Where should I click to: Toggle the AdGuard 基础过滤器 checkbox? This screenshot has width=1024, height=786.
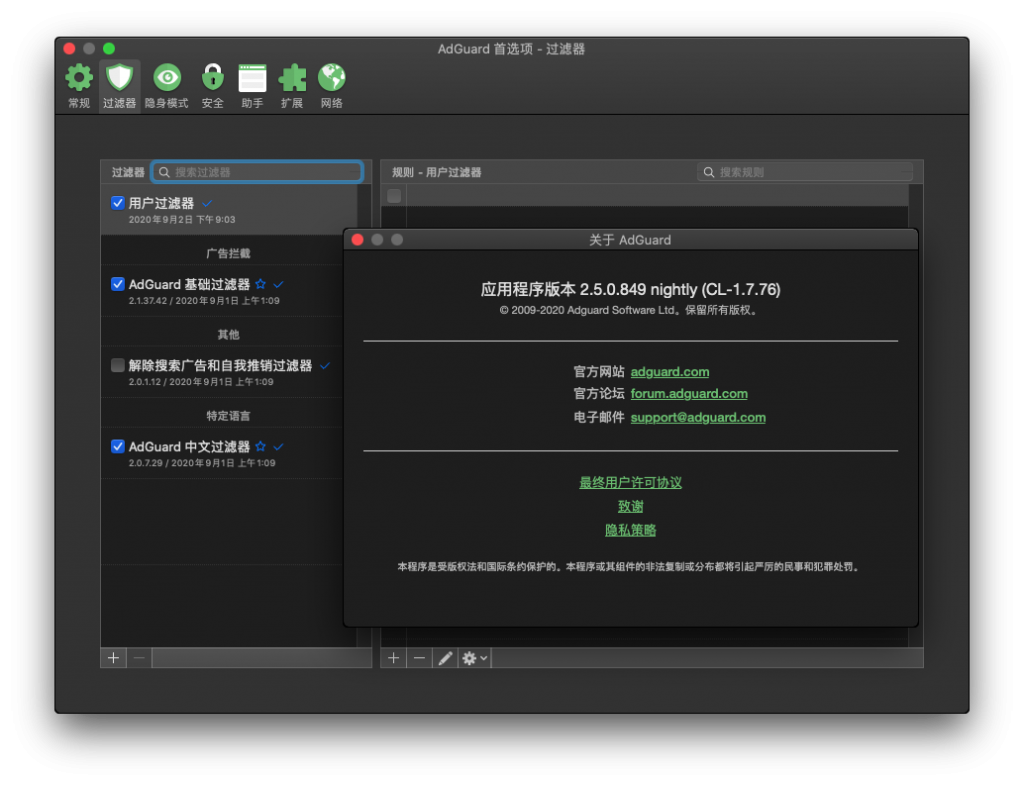tap(118, 284)
